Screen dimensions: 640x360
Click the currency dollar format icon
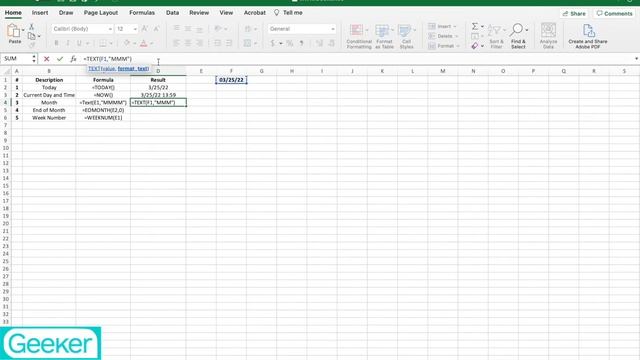coord(273,43)
